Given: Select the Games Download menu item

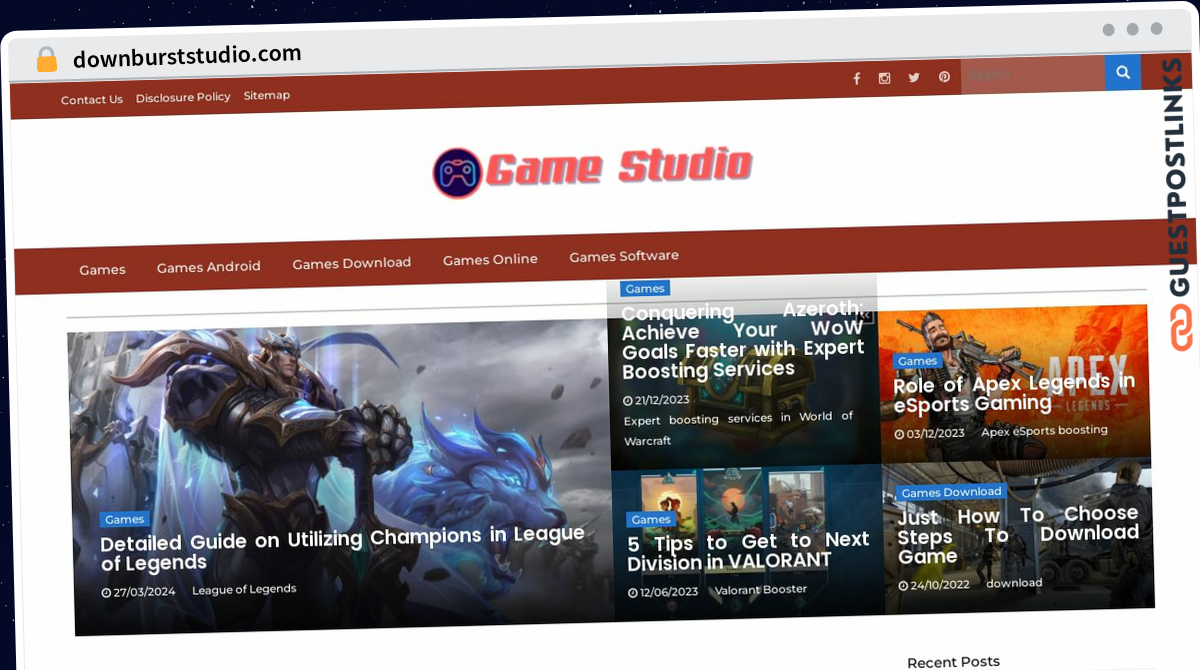Looking at the screenshot, I should [x=352, y=263].
